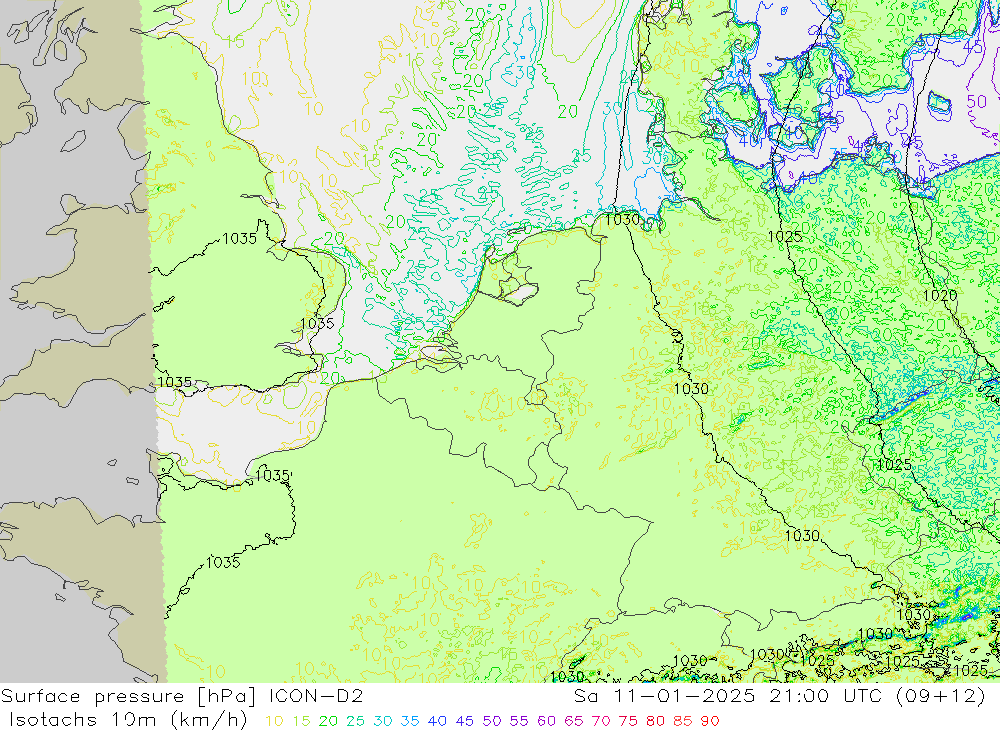Select the purple 50 value in isotach legend
Viewport: 1000px width, 733px height.
[x=492, y=722]
